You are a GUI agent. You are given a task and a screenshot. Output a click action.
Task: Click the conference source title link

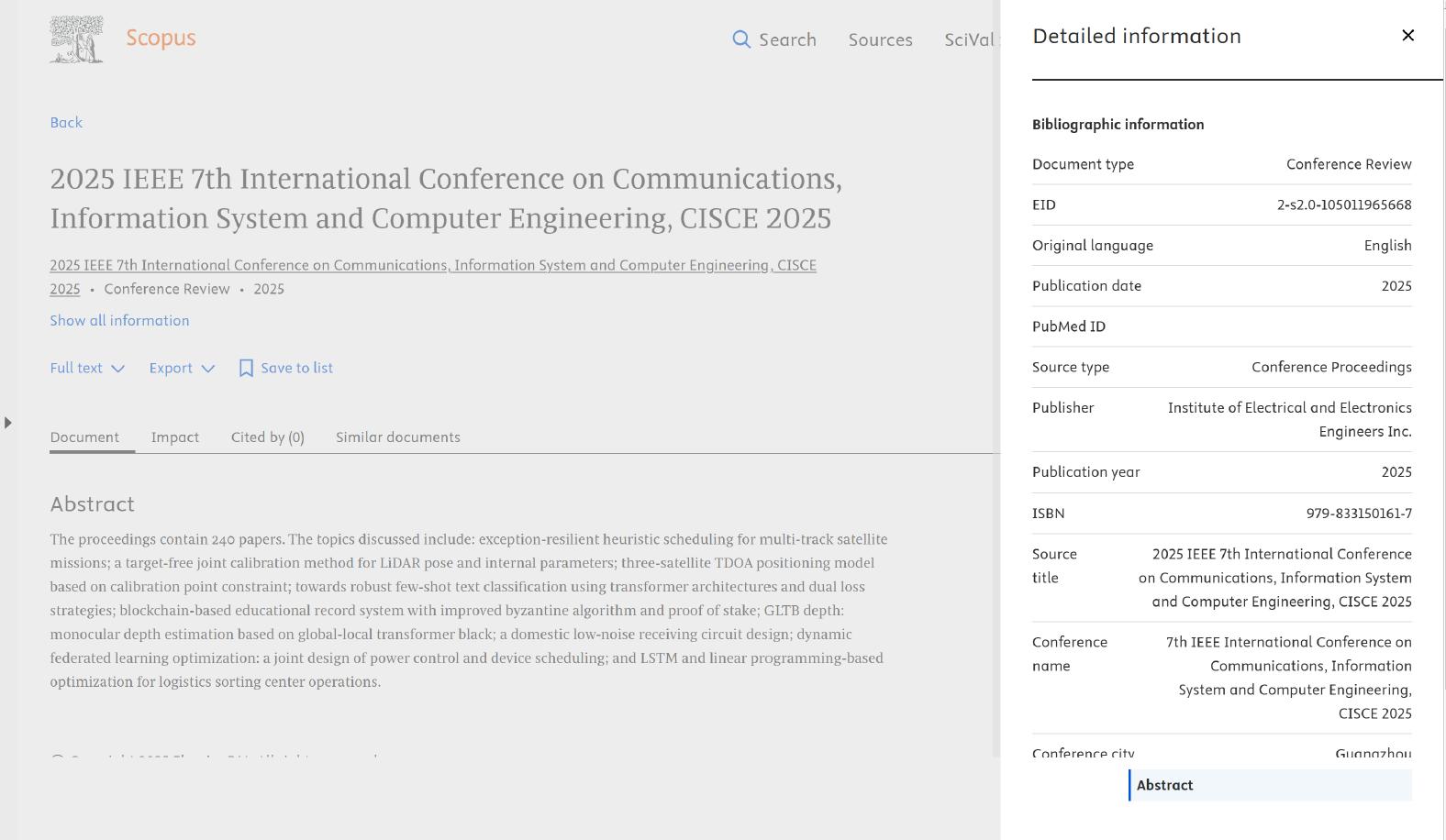click(x=432, y=266)
